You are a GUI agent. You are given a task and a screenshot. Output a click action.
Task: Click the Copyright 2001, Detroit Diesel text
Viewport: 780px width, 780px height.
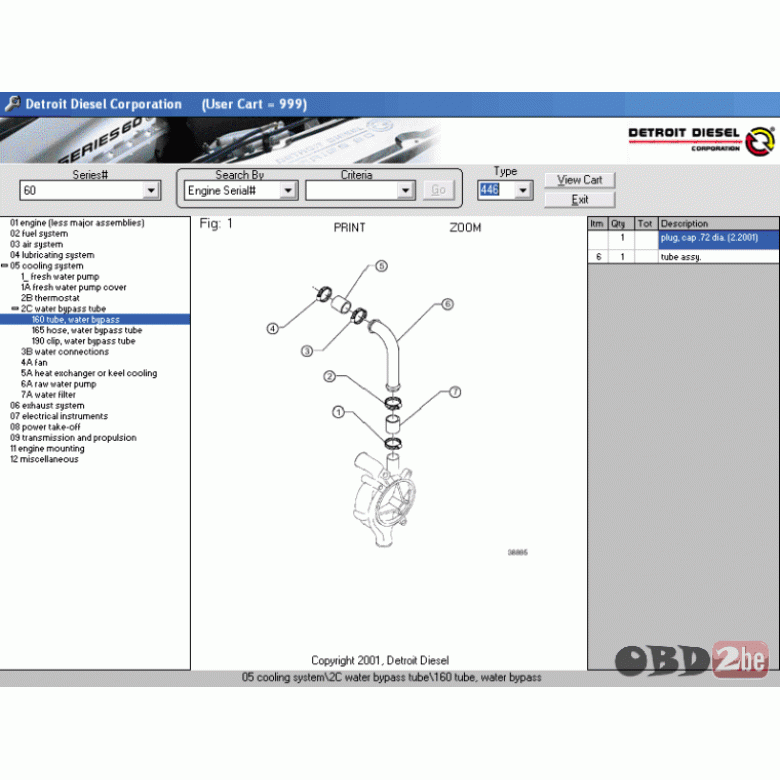(x=380, y=660)
